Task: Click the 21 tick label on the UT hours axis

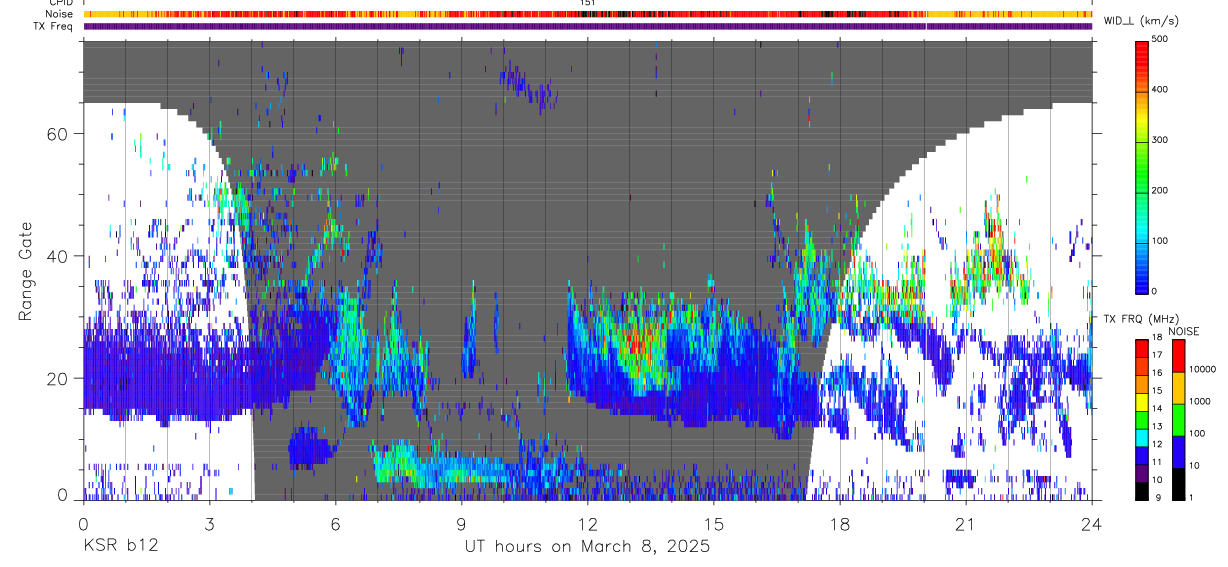Action: coord(966,524)
